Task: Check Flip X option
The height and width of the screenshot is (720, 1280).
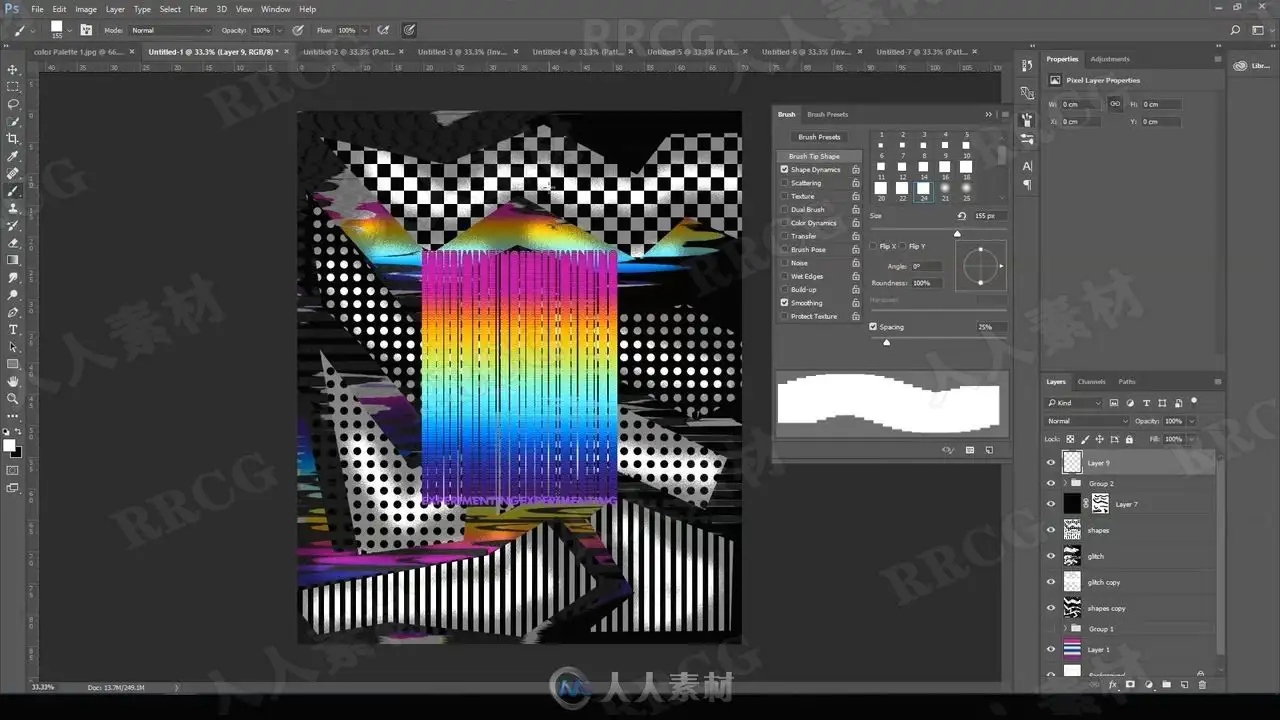Action: [x=873, y=246]
